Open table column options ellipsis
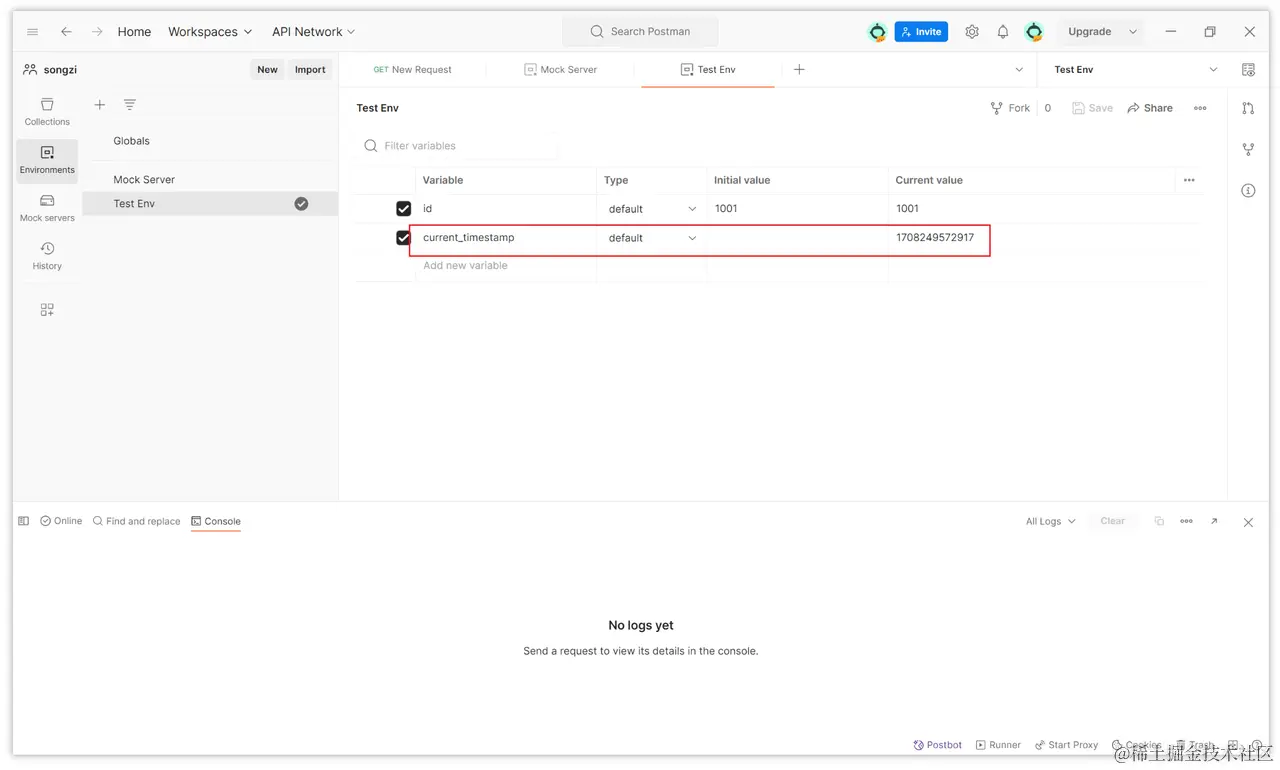Screen dimensions: 1280x770 coord(1189,180)
